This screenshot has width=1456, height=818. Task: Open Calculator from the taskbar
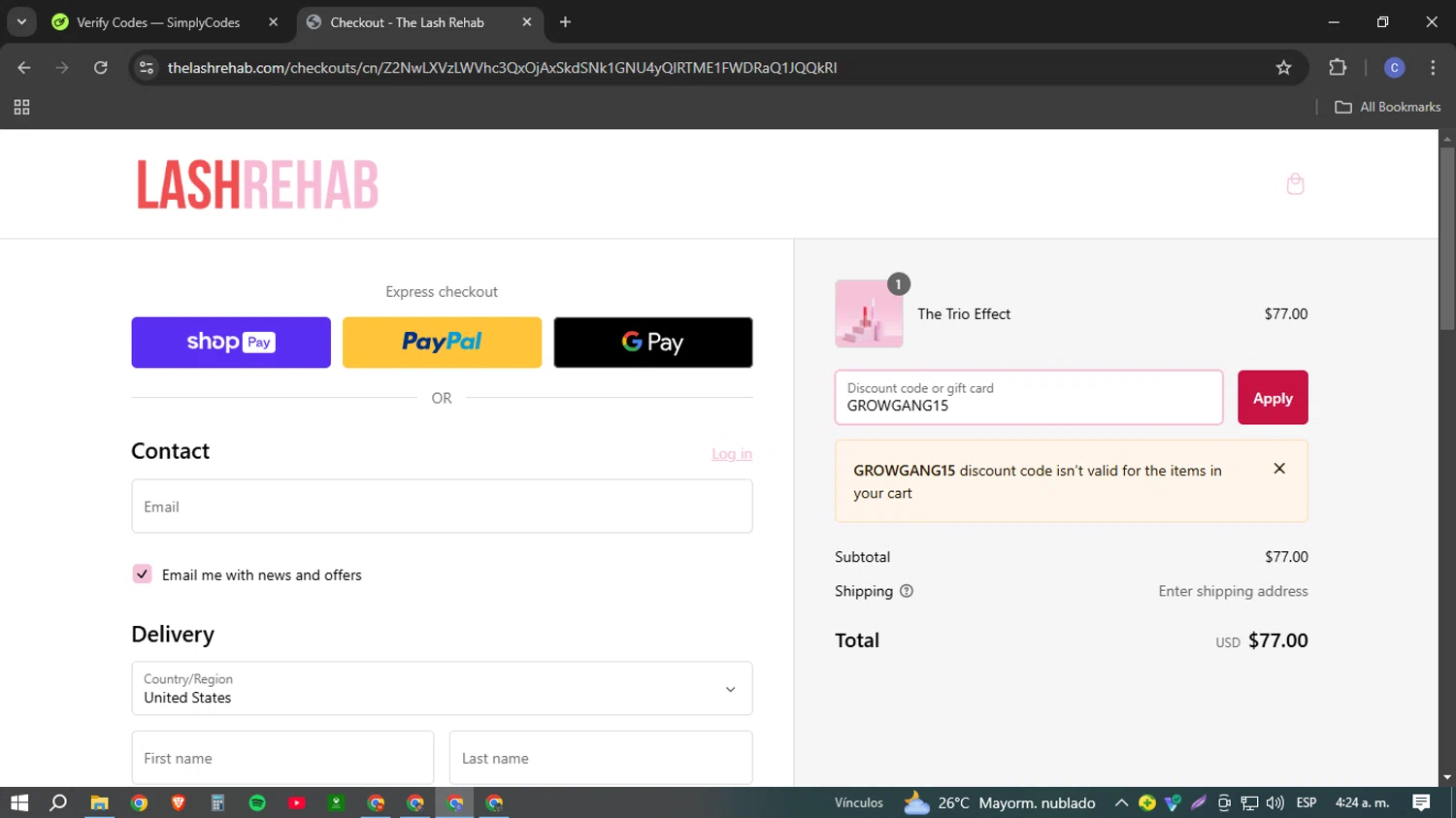point(217,802)
